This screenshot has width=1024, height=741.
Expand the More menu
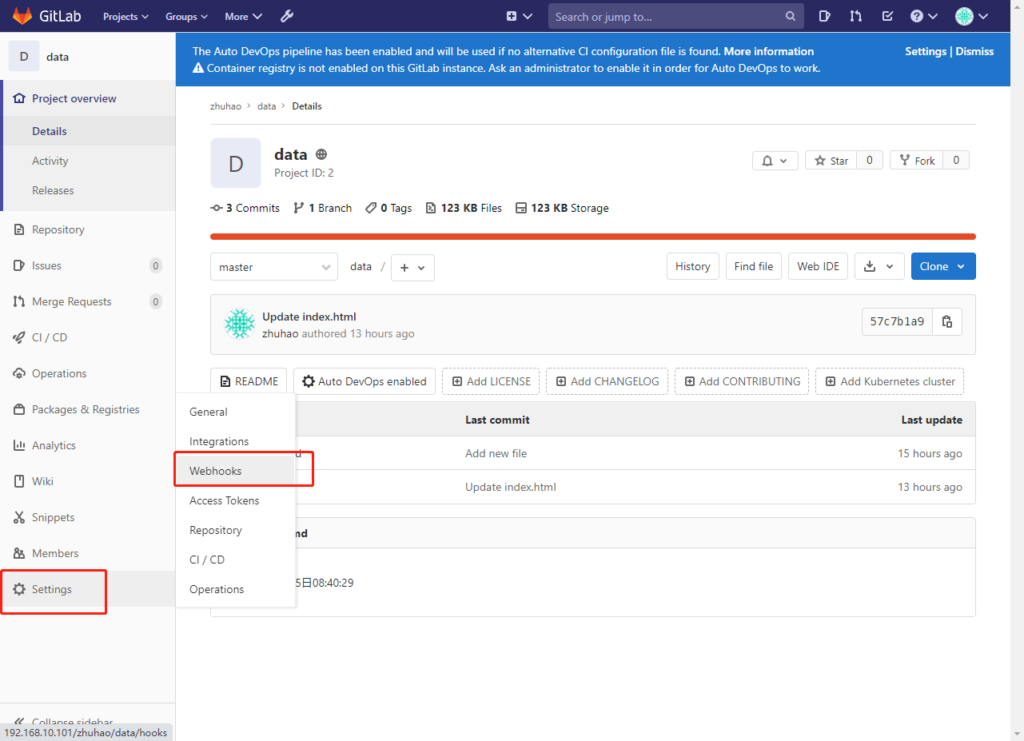coord(243,16)
